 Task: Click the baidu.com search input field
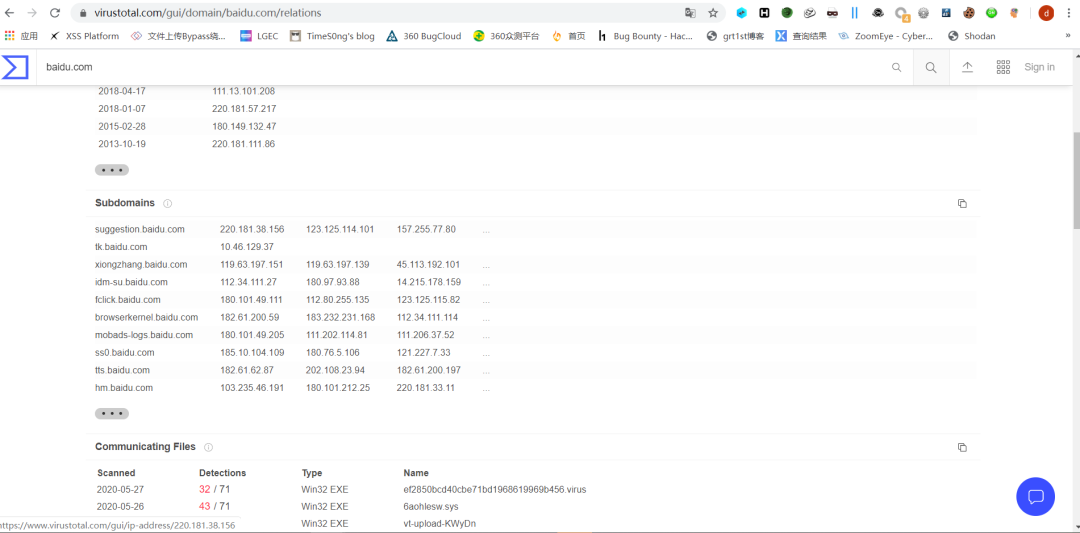point(461,67)
